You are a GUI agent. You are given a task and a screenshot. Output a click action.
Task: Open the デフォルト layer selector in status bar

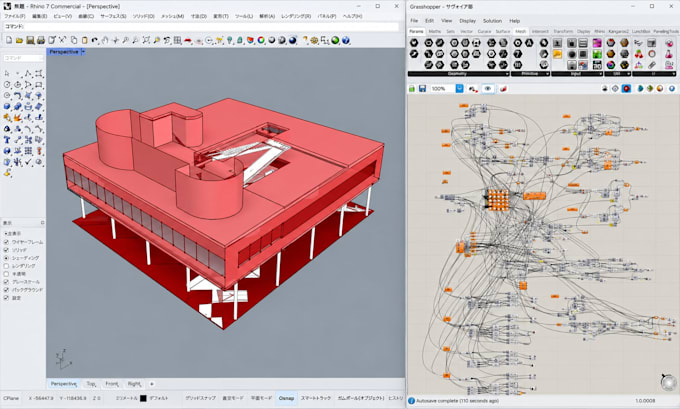click(159, 398)
